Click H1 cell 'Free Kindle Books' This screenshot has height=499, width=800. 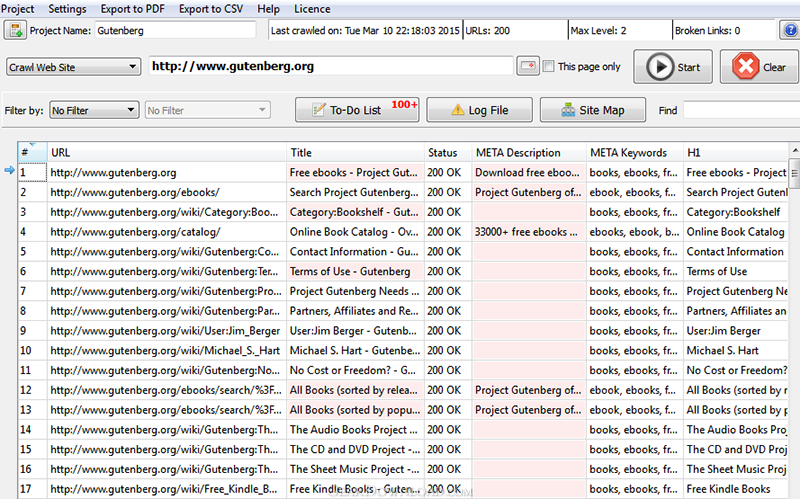point(736,489)
